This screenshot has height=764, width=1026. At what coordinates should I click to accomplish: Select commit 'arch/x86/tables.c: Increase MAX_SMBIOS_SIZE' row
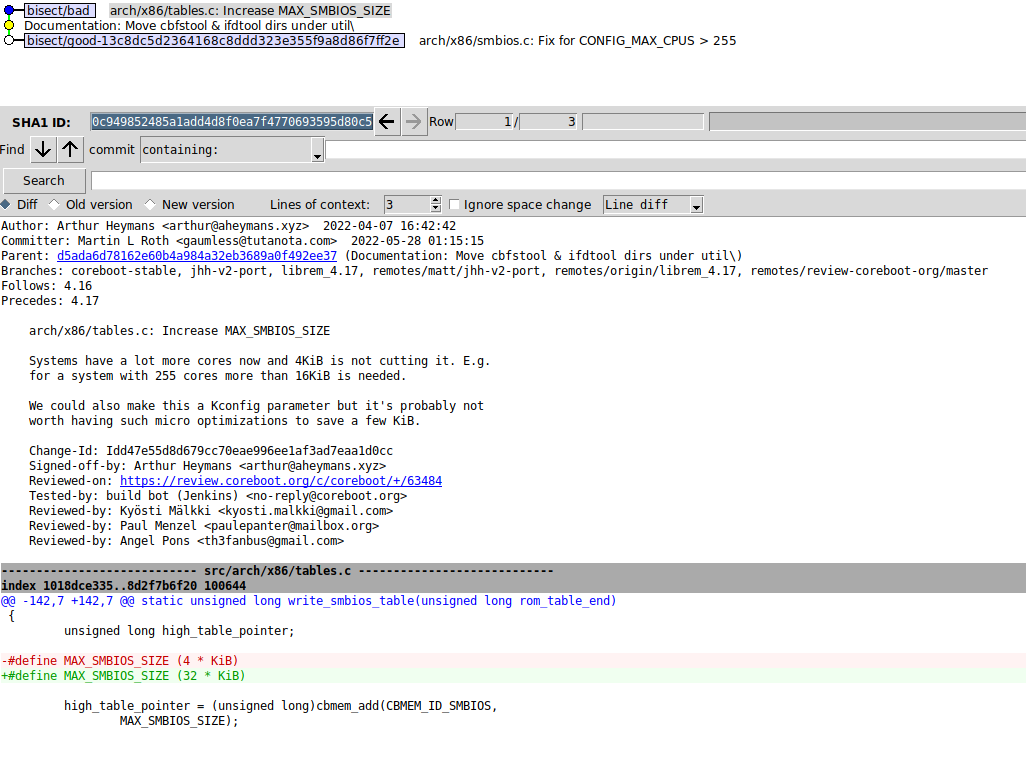pos(250,10)
